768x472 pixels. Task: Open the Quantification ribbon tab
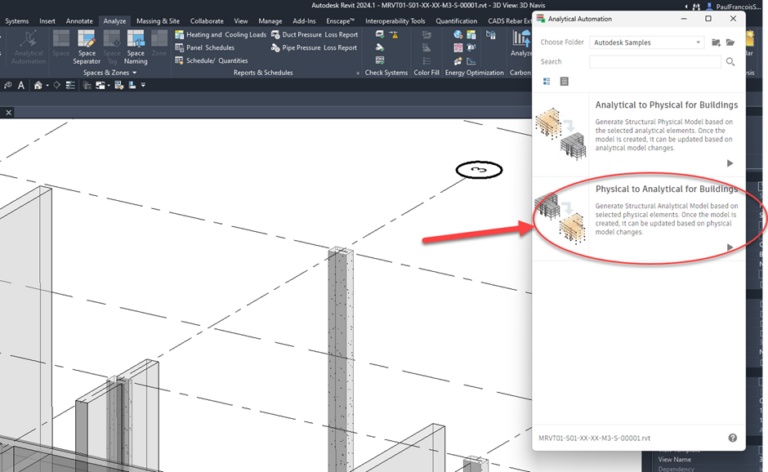(456, 21)
